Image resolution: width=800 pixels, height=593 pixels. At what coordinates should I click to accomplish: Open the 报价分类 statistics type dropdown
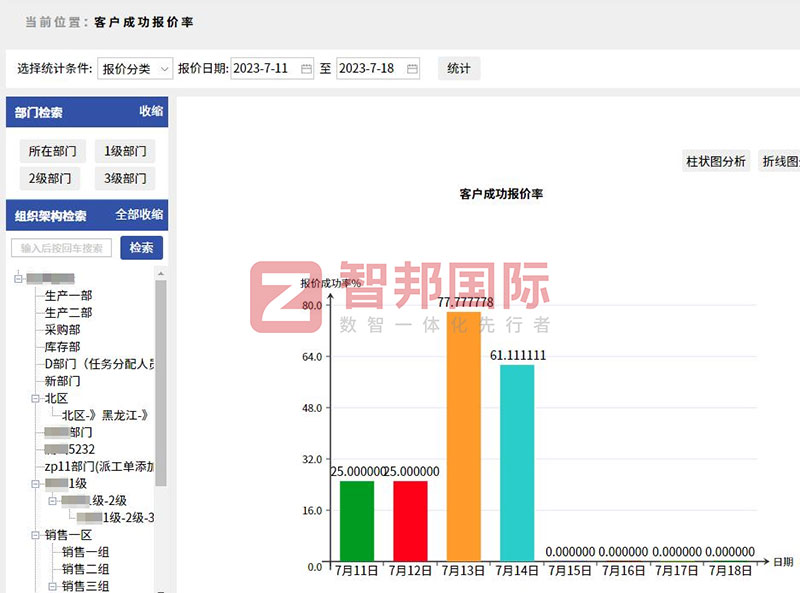[x=136, y=68]
